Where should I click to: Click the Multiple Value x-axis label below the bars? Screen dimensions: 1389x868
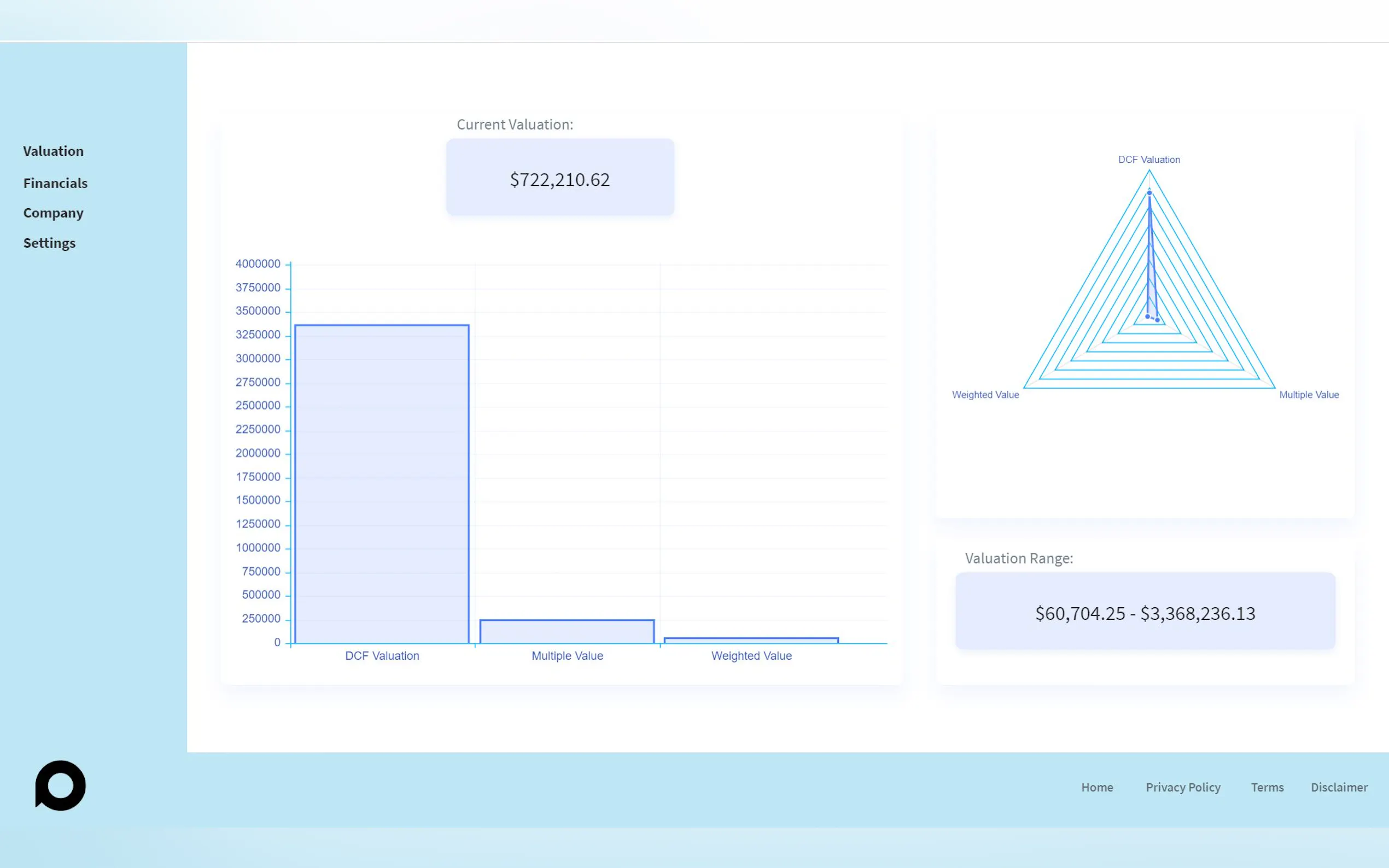(567, 655)
